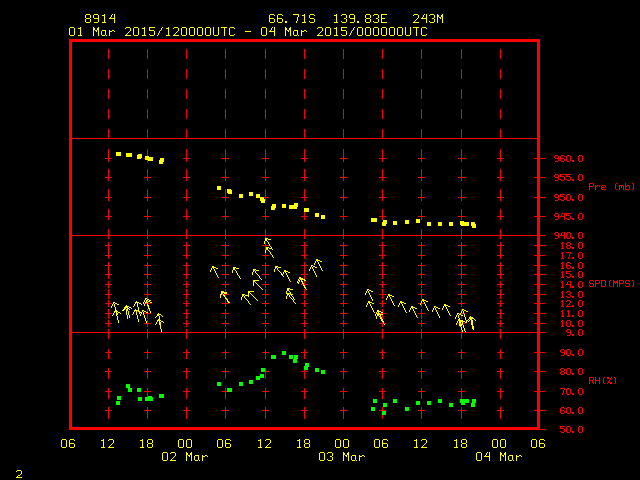
Task: Click the 9.0 wind speed tick label
Action: pos(566,333)
